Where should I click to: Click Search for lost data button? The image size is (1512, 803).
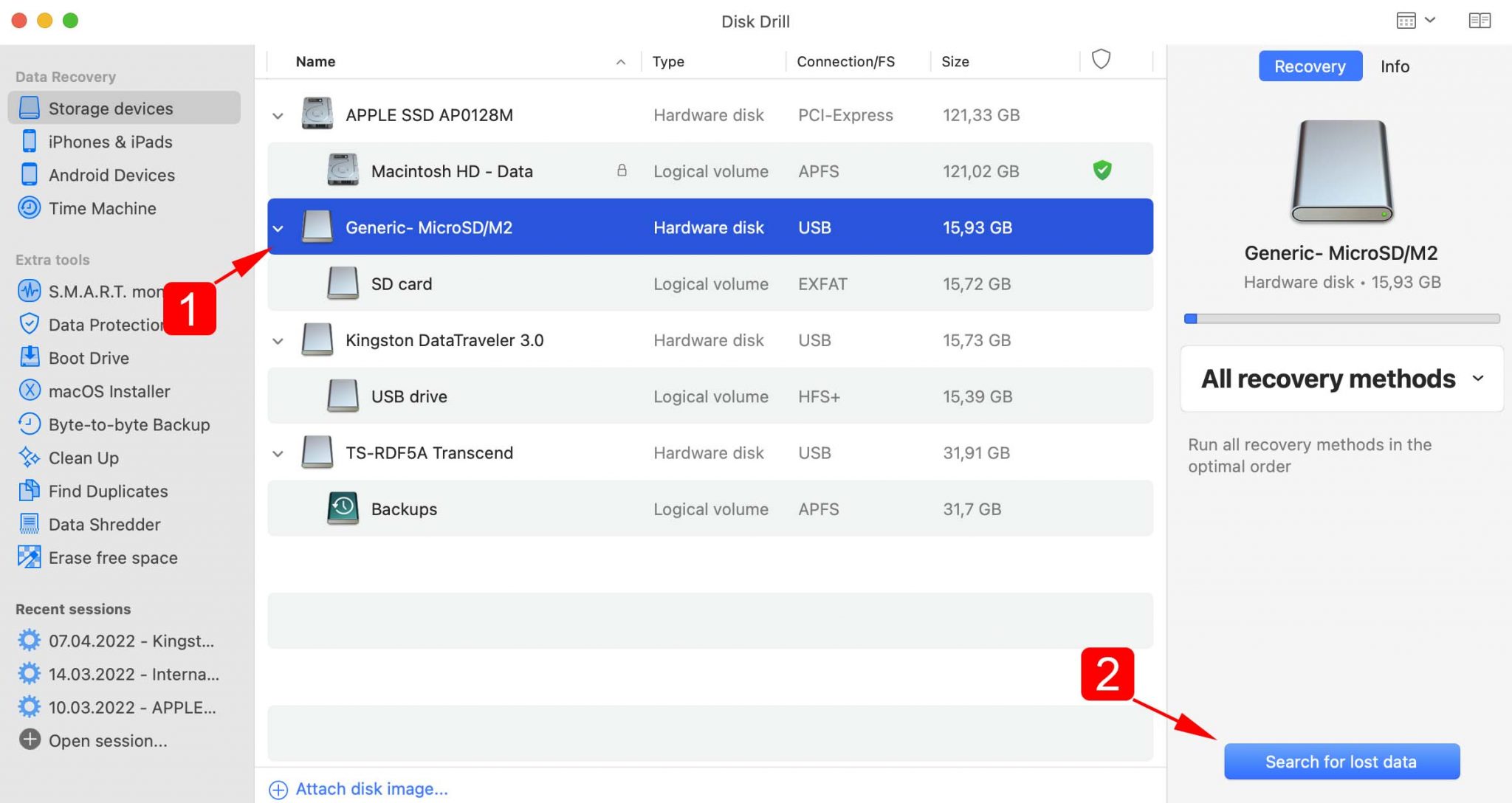(1341, 761)
